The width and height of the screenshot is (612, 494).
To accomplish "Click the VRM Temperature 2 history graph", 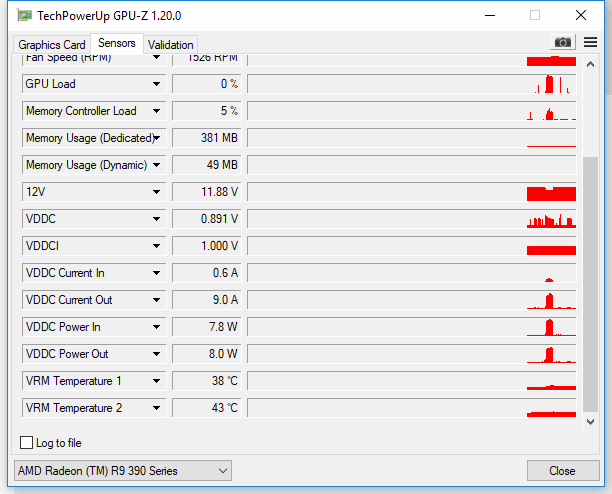I will click(412, 408).
